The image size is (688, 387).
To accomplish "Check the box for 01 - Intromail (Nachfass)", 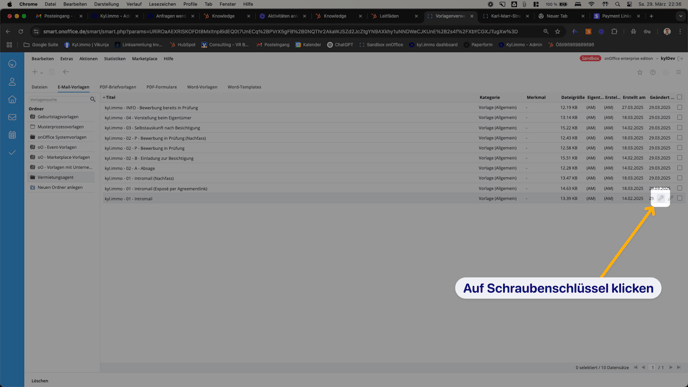I will coord(680,178).
